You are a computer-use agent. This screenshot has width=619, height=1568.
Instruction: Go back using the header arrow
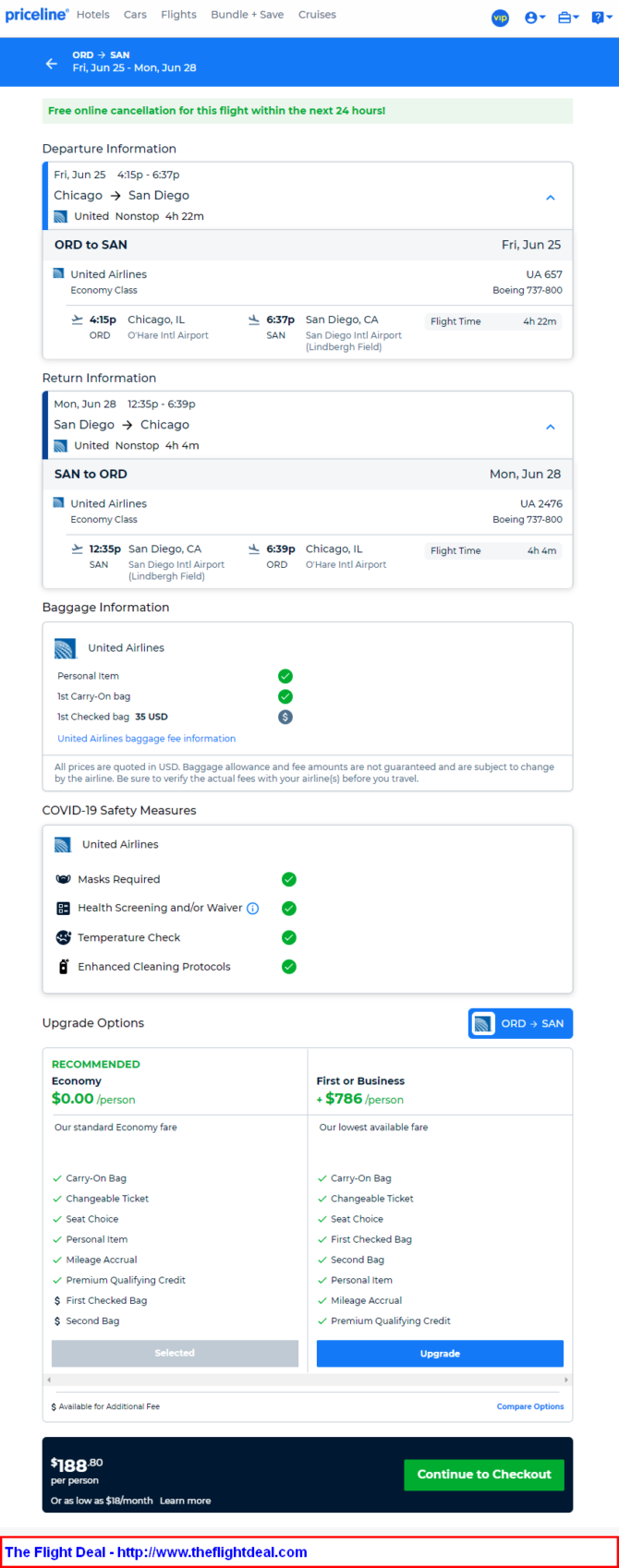[x=52, y=63]
